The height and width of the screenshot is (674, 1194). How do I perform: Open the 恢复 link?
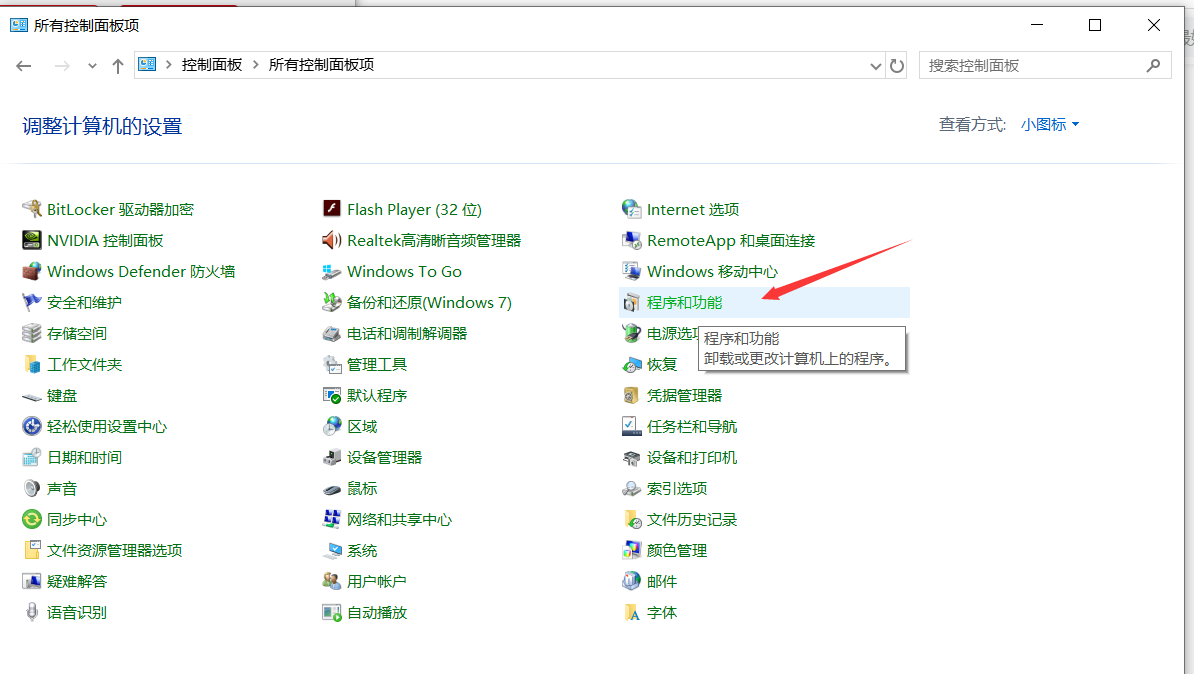(662, 365)
